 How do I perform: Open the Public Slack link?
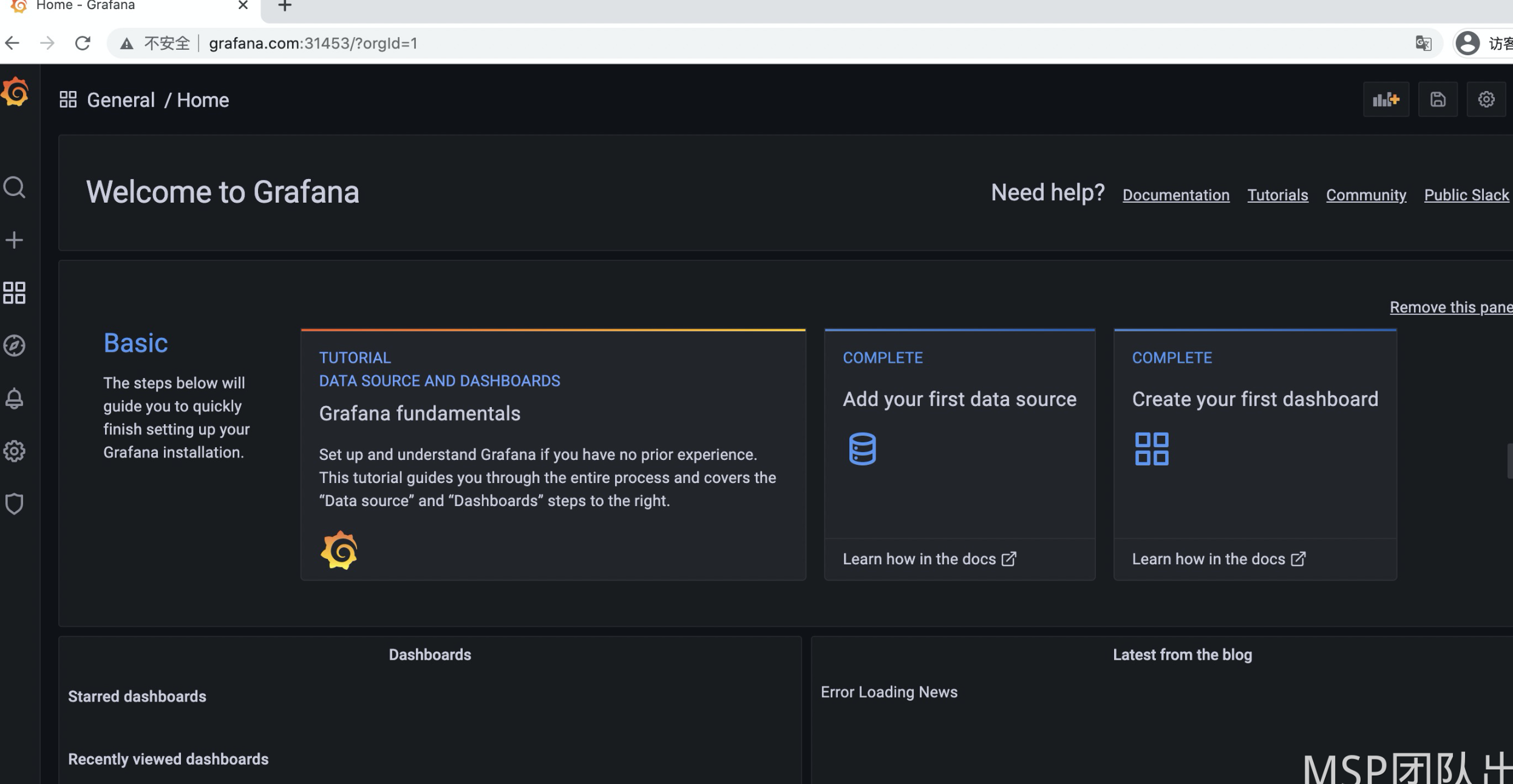tap(1466, 195)
